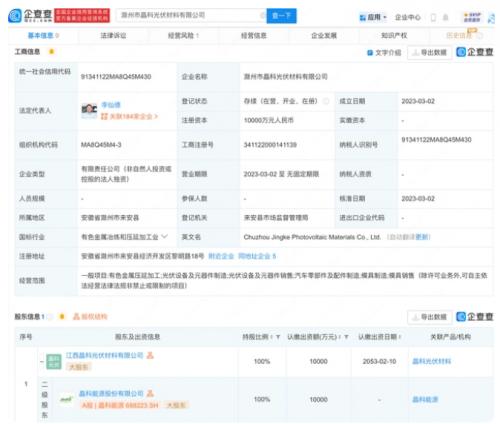Click the red certification banner beside the logo
This screenshot has width=500, height=424.
[x=82, y=15]
